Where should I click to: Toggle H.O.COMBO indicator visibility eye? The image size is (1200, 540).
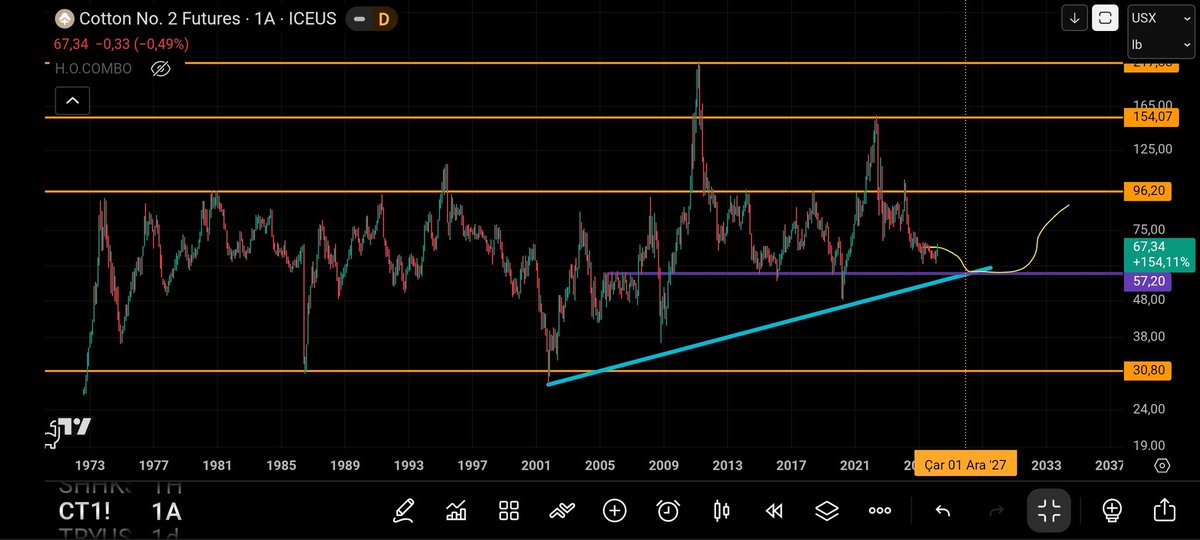tap(160, 69)
